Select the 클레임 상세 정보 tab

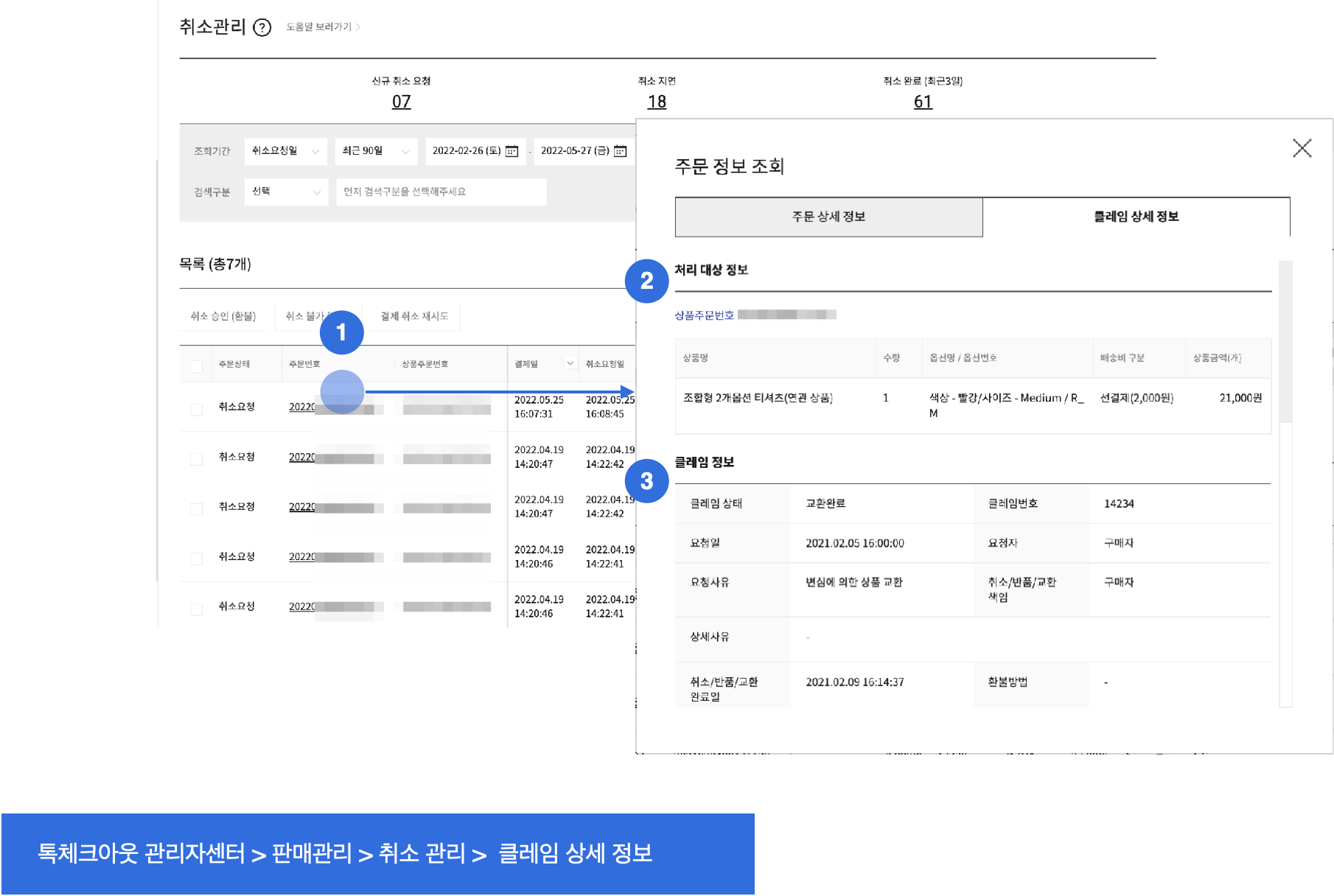pos(1136,217)
